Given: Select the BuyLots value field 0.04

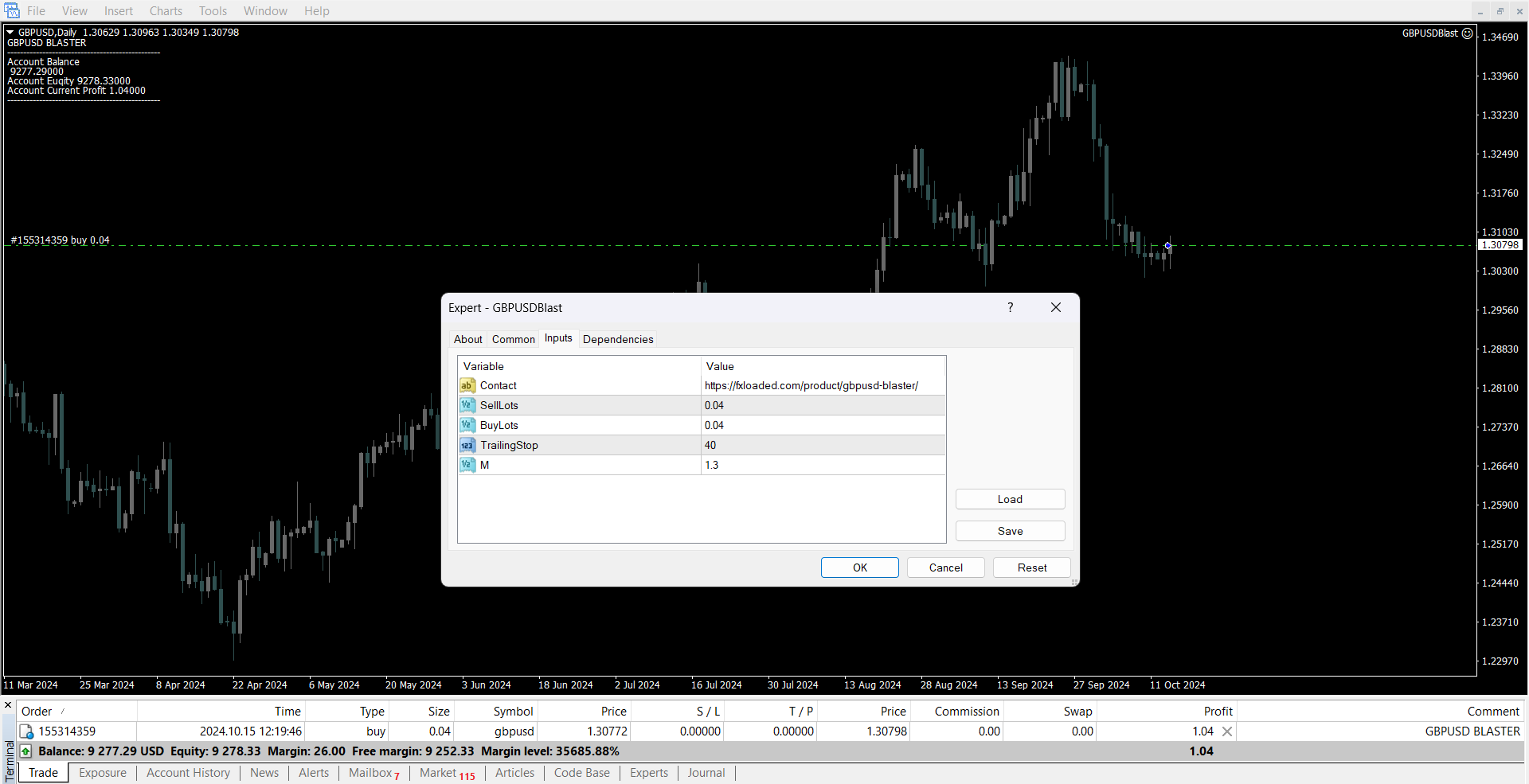Looking at the screenshot, I should click(x=823, y=426).
